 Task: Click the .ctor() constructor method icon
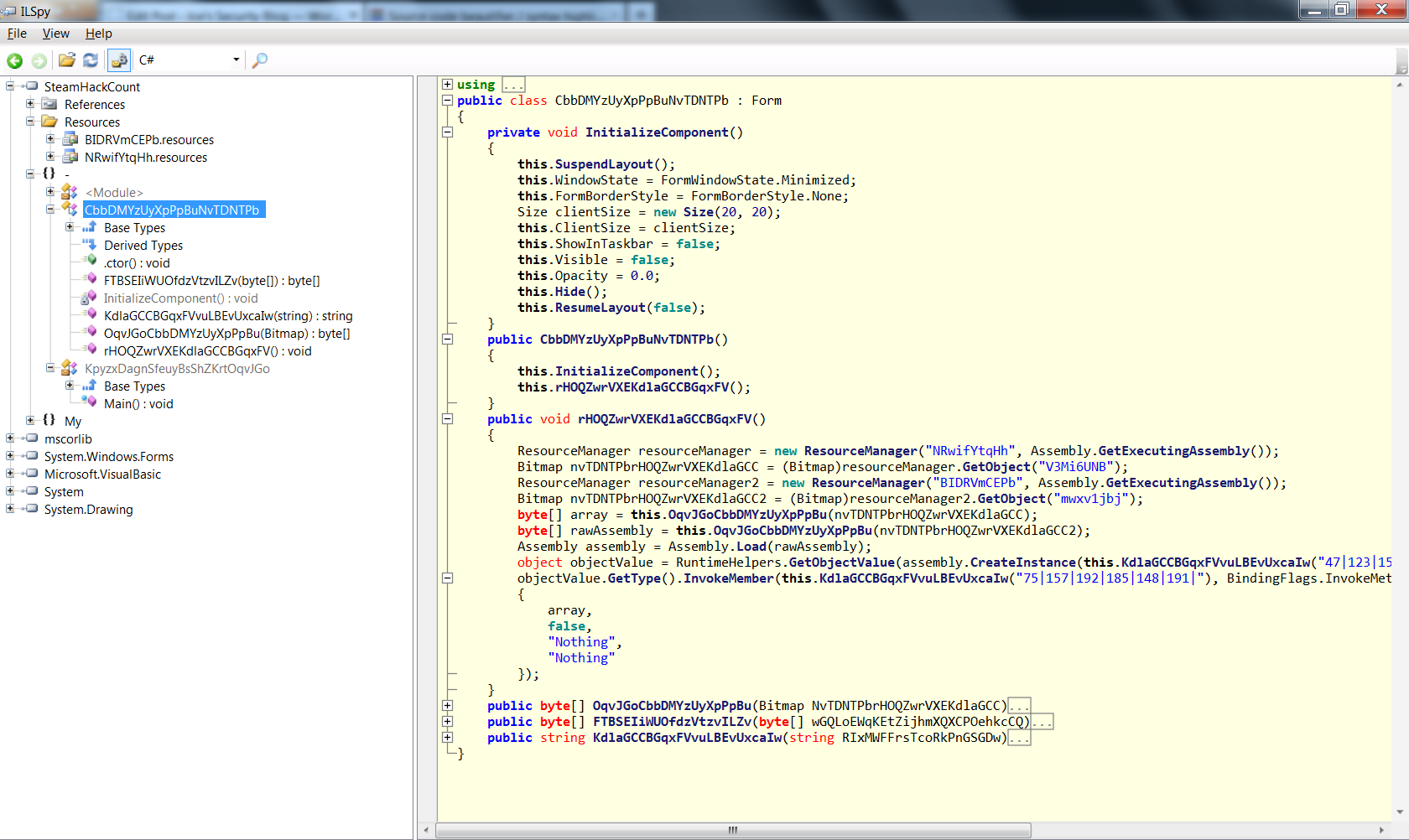pyautogui.click(x=91, y=262)
